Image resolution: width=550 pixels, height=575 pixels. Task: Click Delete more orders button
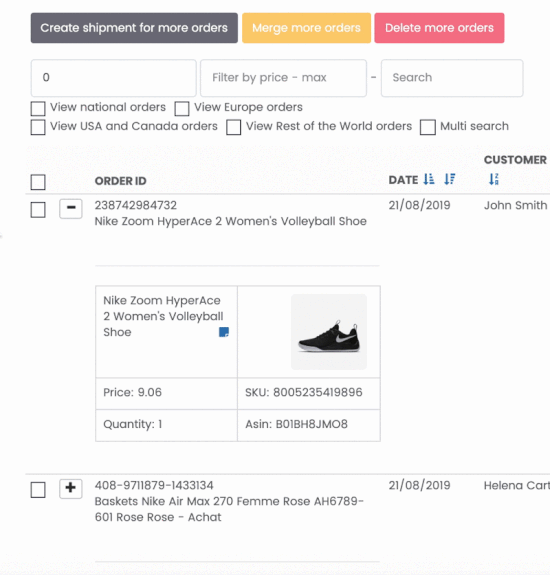tap(439, 28)
